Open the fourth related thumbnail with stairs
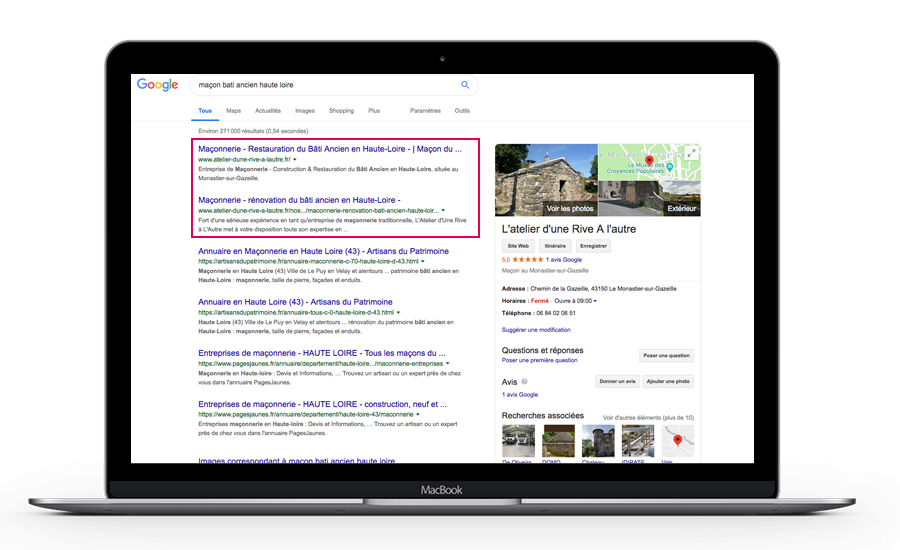Viewport: 900px width, 550px height. (638, 441)
